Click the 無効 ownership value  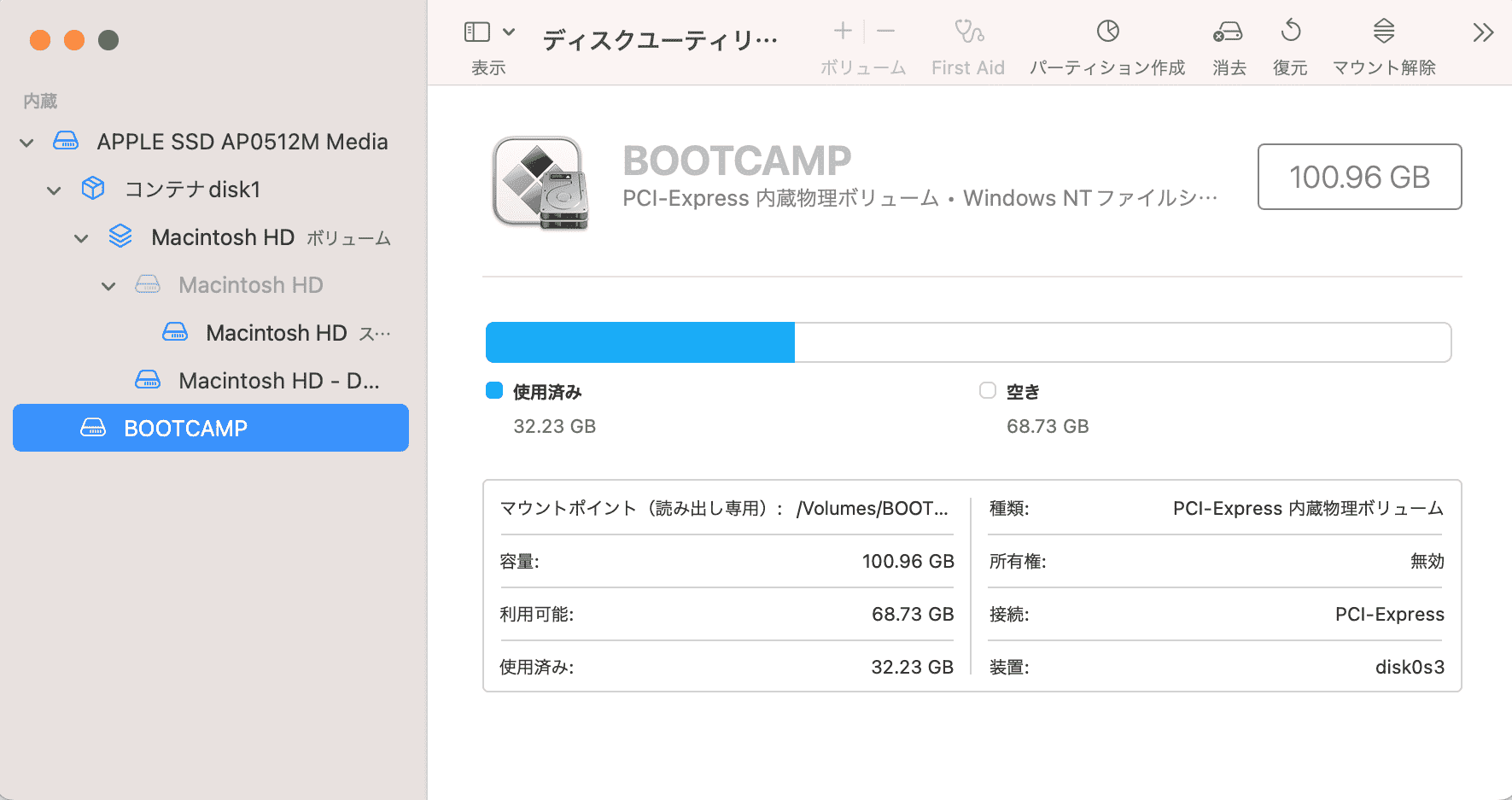(x=1427, y=561)
